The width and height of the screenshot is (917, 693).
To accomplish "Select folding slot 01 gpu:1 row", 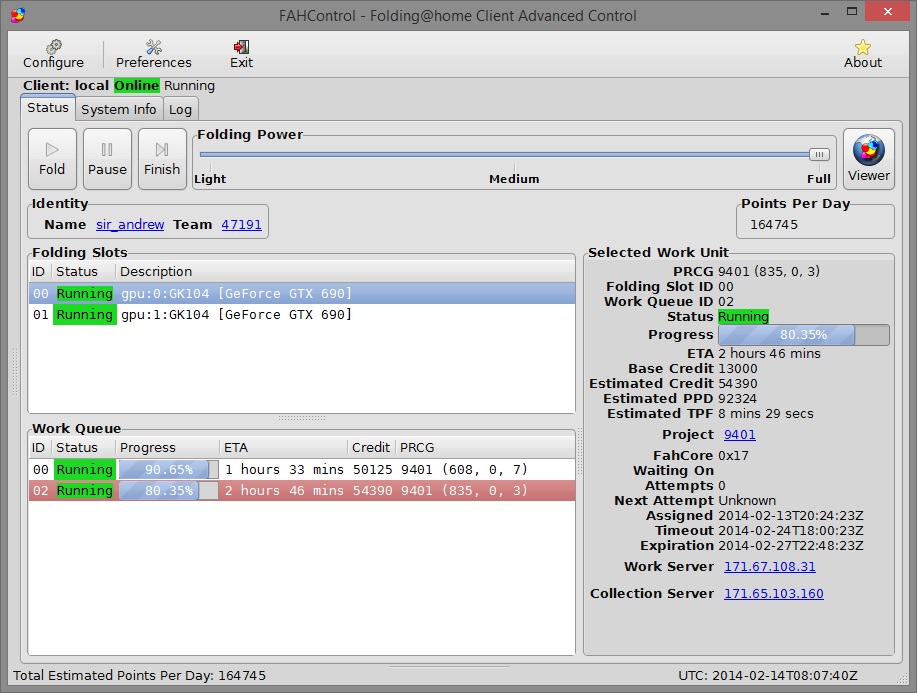I will tap(302, 315).
